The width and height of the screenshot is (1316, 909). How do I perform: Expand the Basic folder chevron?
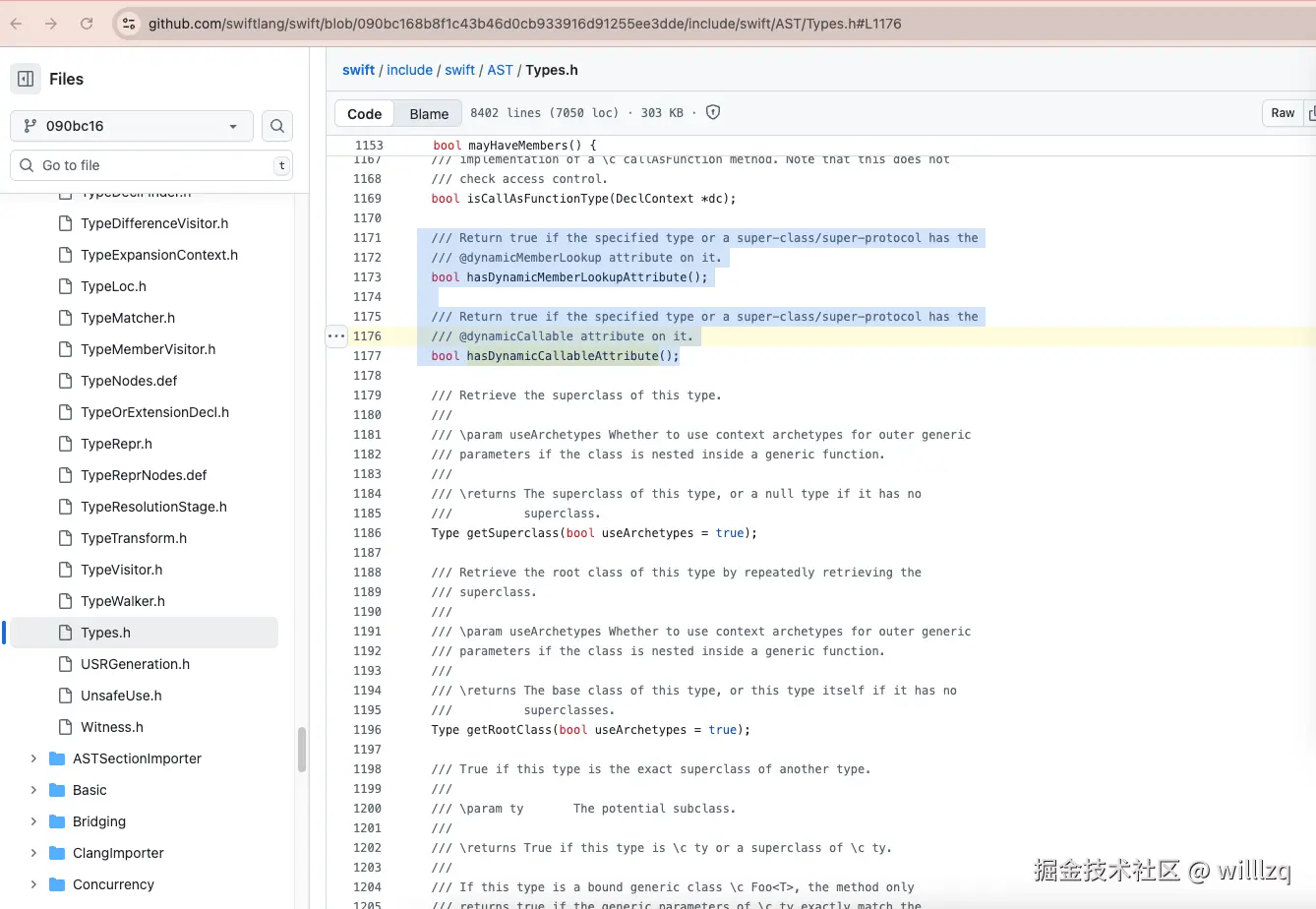pyautogui.click(x=33, y=790)
